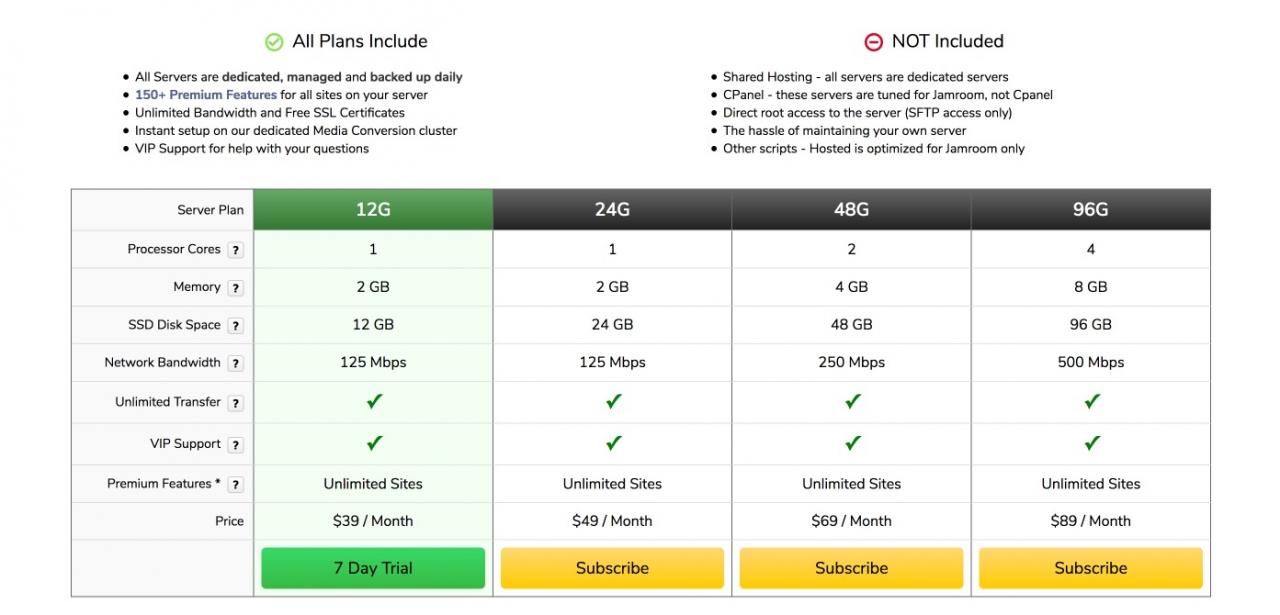Click the Processor Cores help question mark
Screen dimensions: 1280x615
point(235,250)
